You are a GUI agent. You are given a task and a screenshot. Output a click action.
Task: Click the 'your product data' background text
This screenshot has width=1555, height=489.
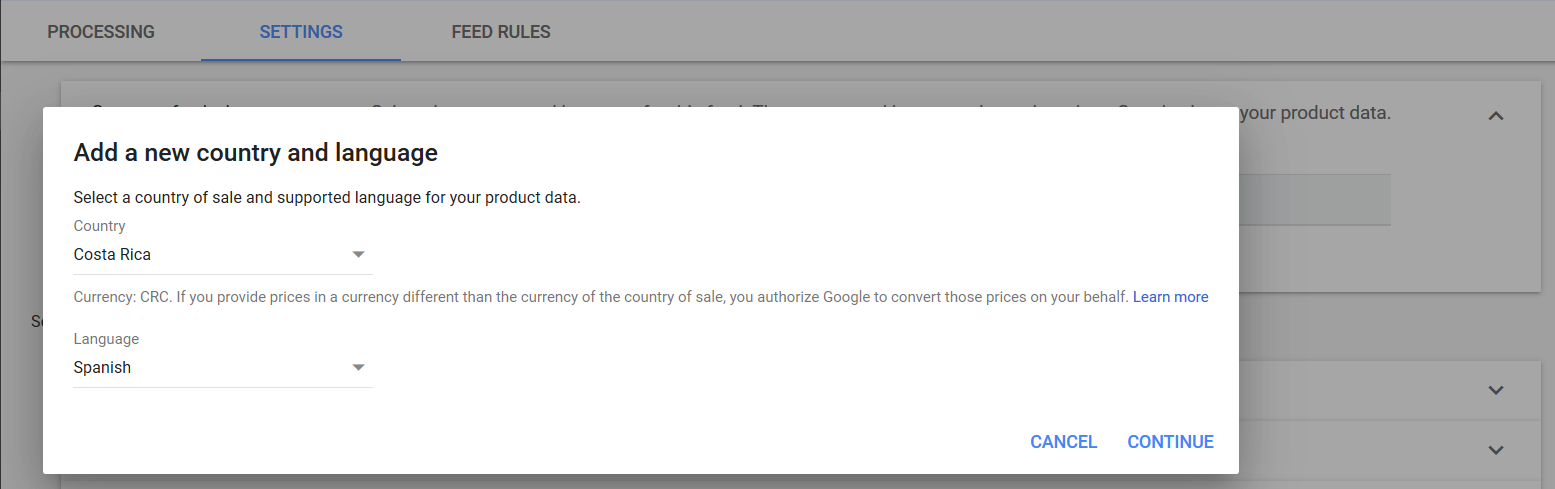(1315, 113)
